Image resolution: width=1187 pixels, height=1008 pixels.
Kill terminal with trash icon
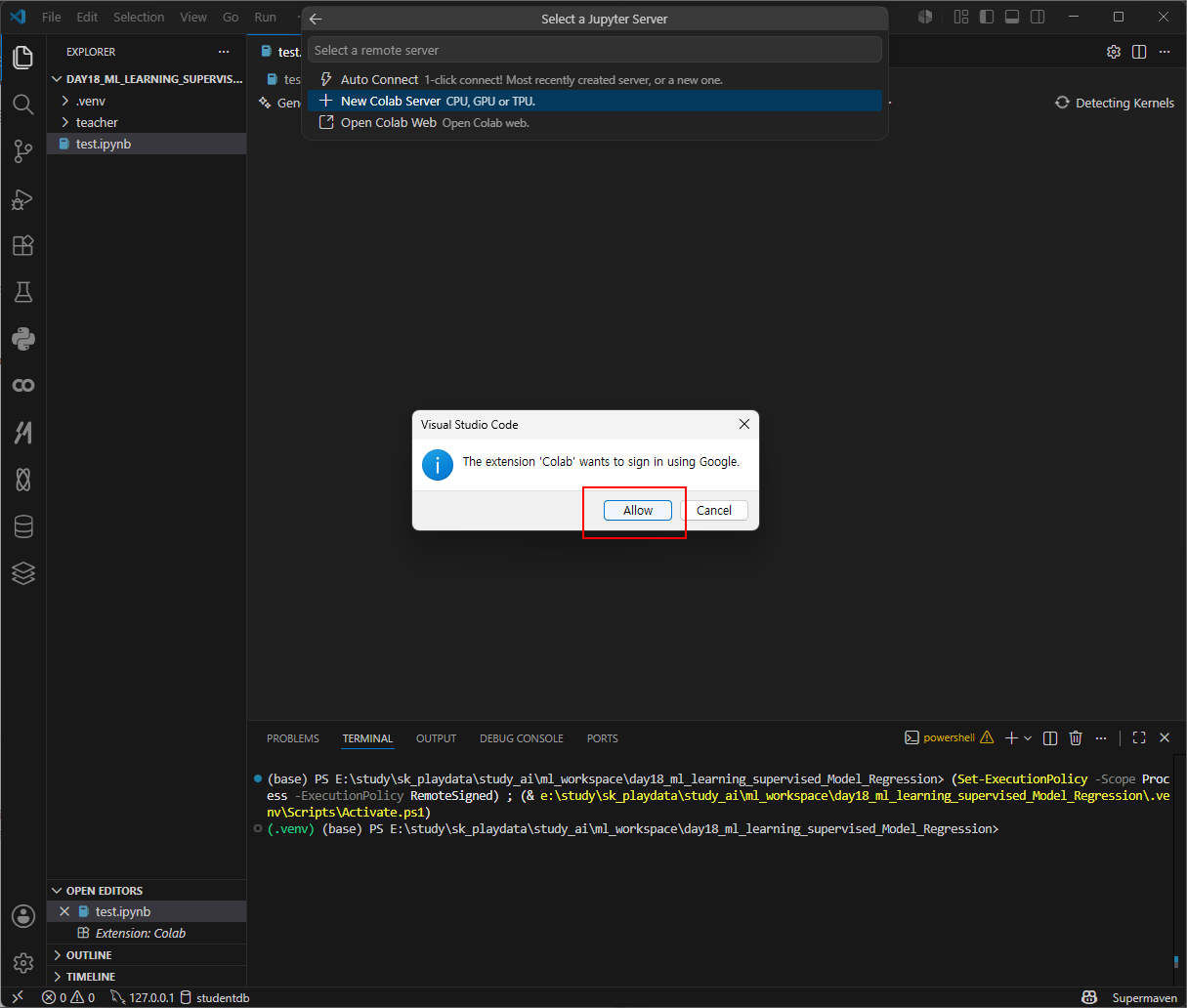point(1076,738)
